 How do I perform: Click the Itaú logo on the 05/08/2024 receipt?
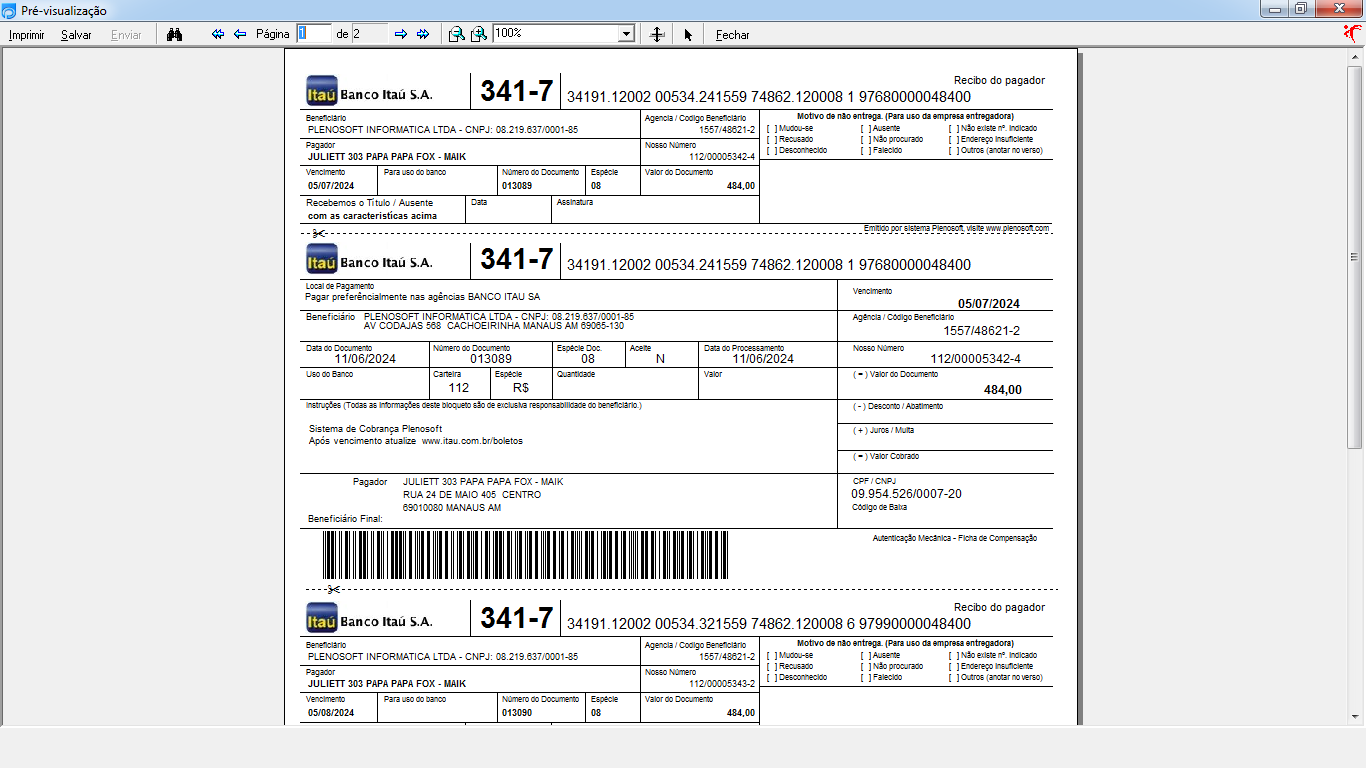click(x=321, y=619)
